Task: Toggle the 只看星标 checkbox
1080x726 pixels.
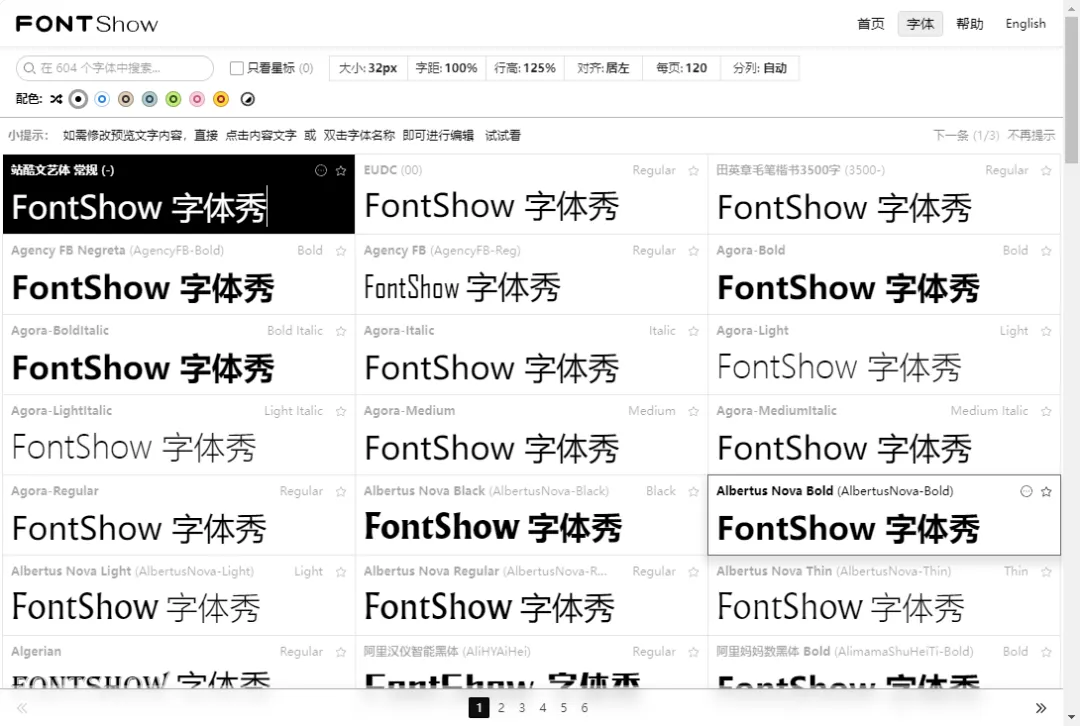Action: 236,68
